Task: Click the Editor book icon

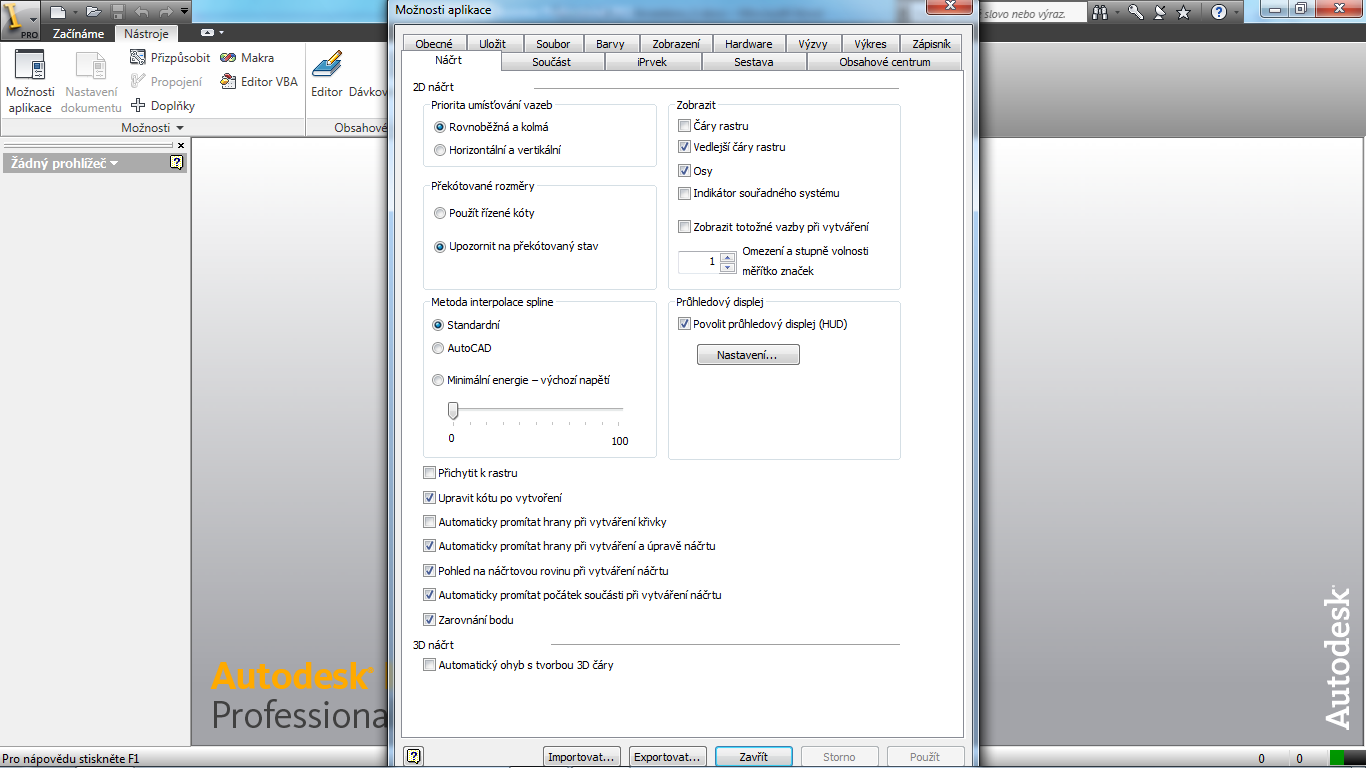Action: coord(327,65)
